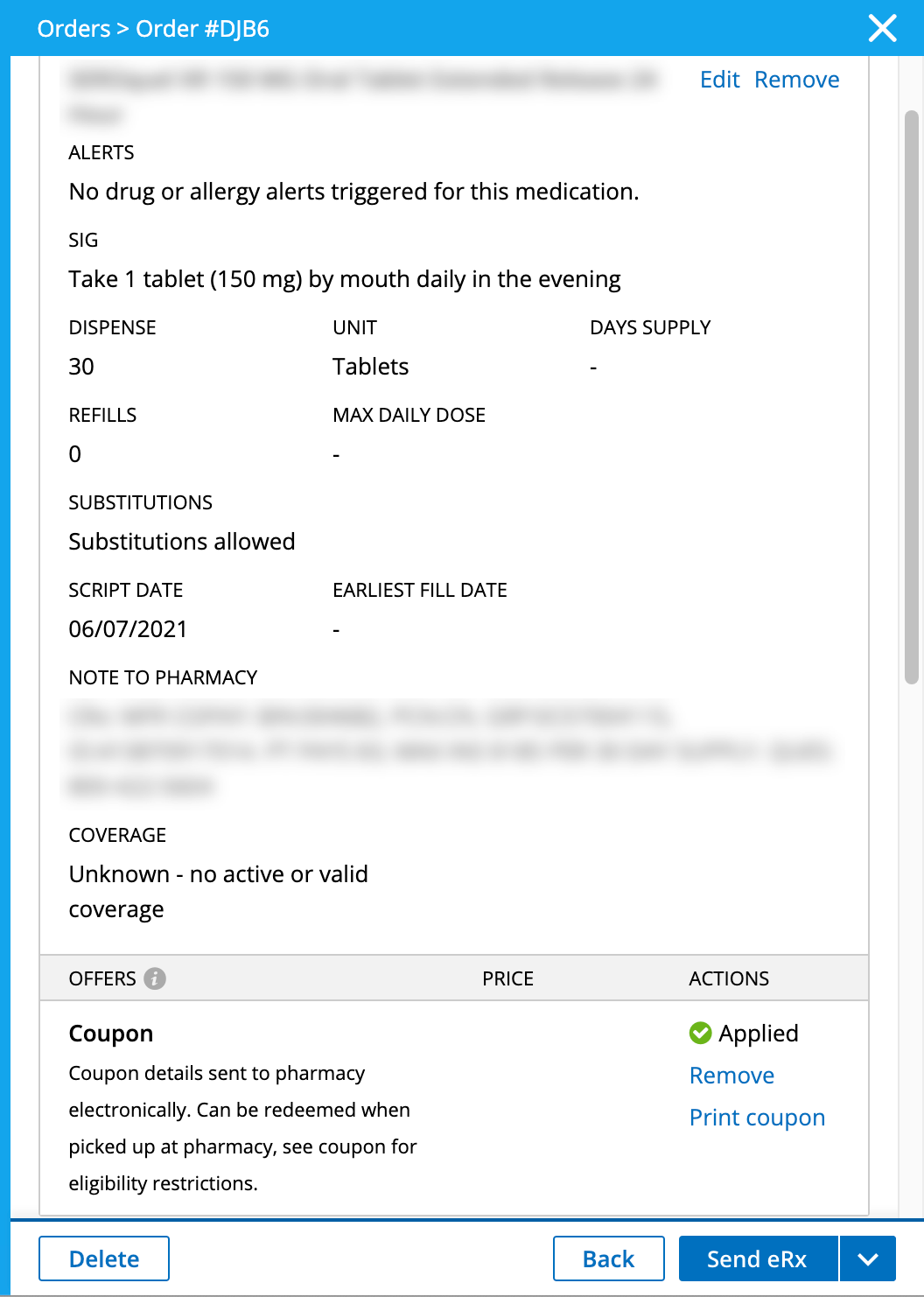Select the dispense quantity value 30
Image resolution: width=924 pixels, height=1297 pixels.
81,367
